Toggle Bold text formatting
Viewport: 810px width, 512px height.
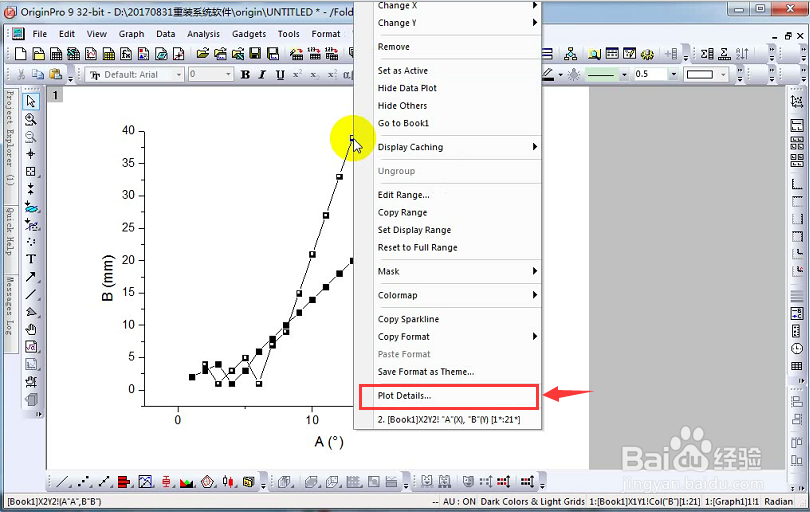(245, 74)
